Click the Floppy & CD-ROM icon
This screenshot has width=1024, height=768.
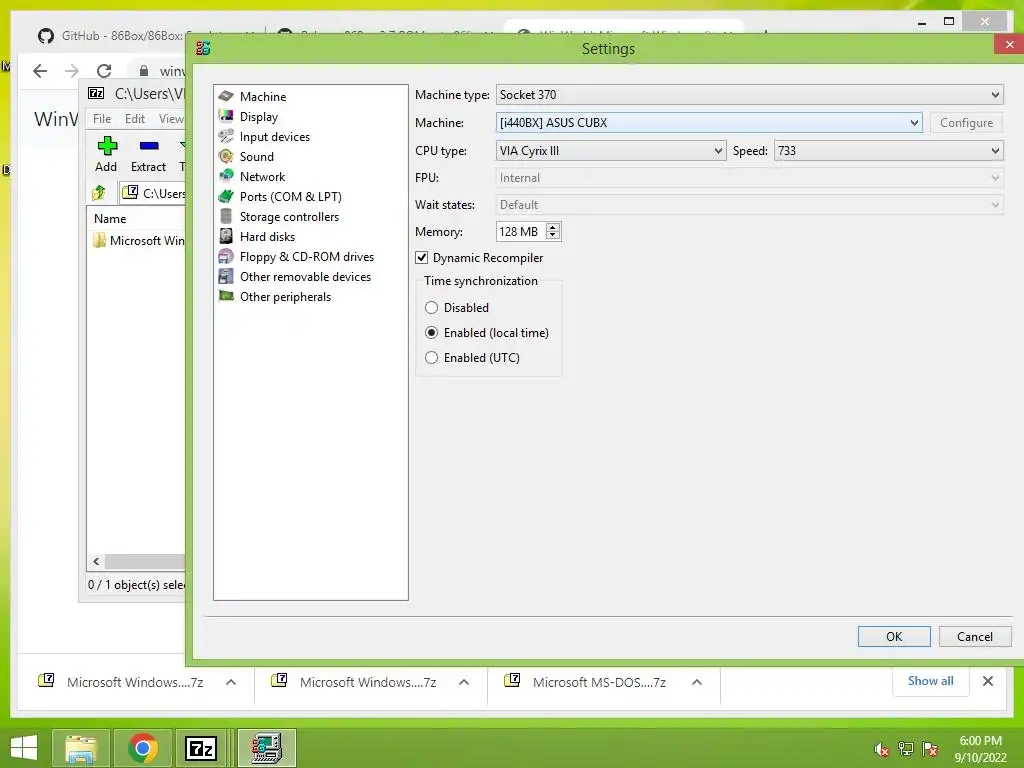click(x=226, y=256)
